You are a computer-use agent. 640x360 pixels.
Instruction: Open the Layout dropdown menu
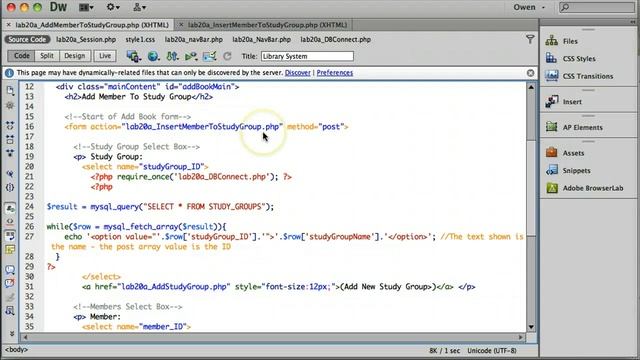click(86, 7)
